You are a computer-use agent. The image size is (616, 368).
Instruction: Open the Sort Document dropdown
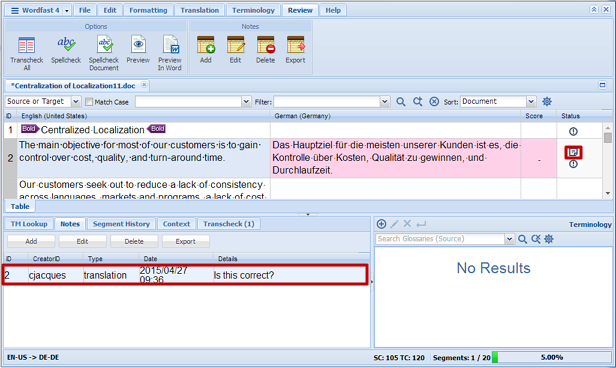531,102
